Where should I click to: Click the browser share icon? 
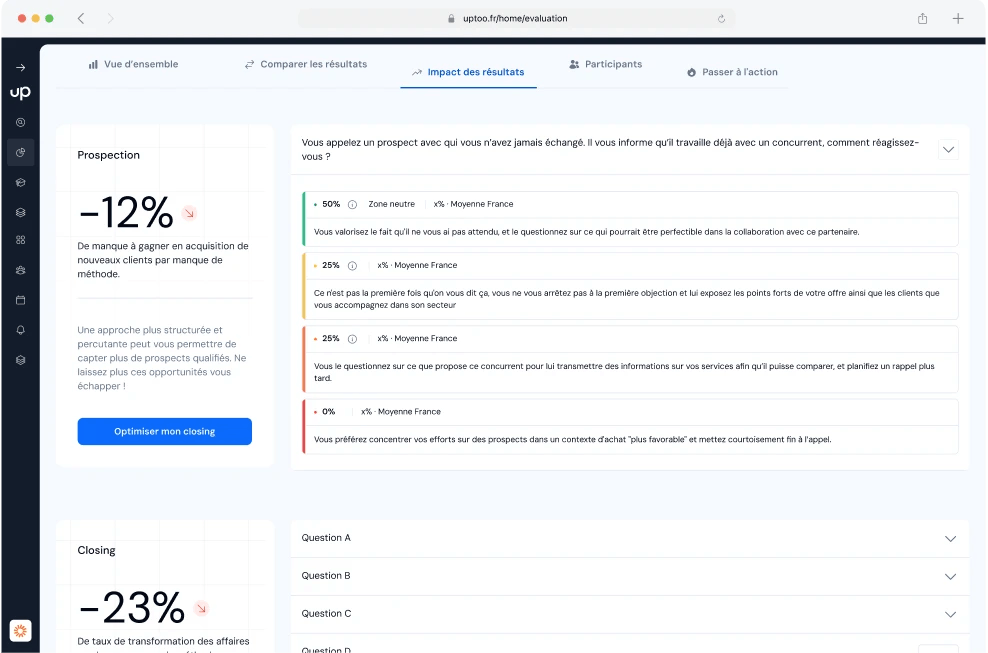[922, 18]
